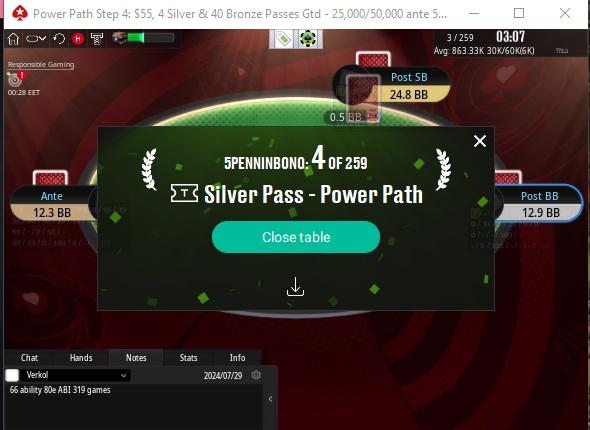This screenshot has height=430, width=590.
Task: Switch to the Chat tab
Action: (29, 358)
